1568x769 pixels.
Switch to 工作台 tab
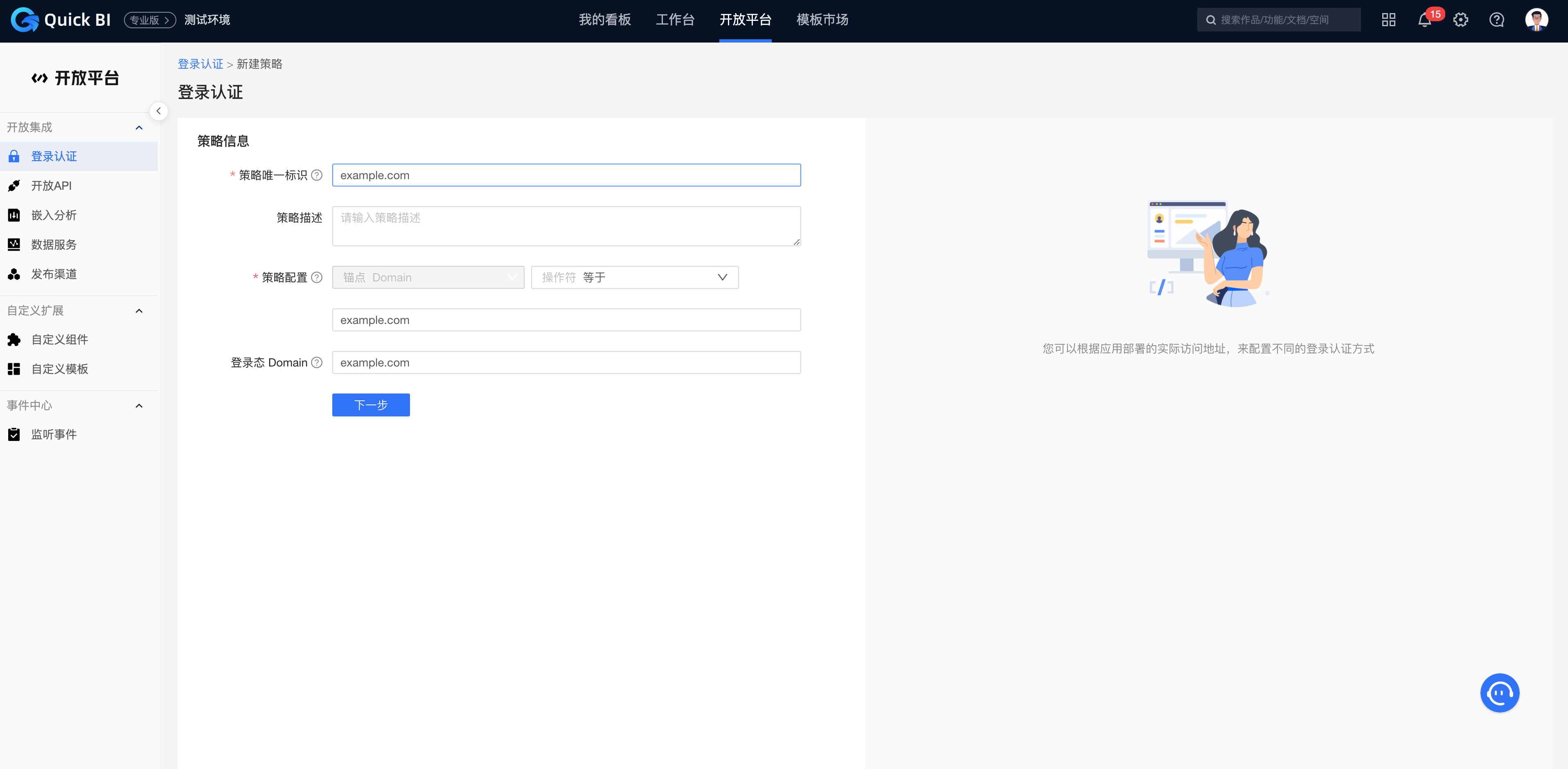(674, 20)
